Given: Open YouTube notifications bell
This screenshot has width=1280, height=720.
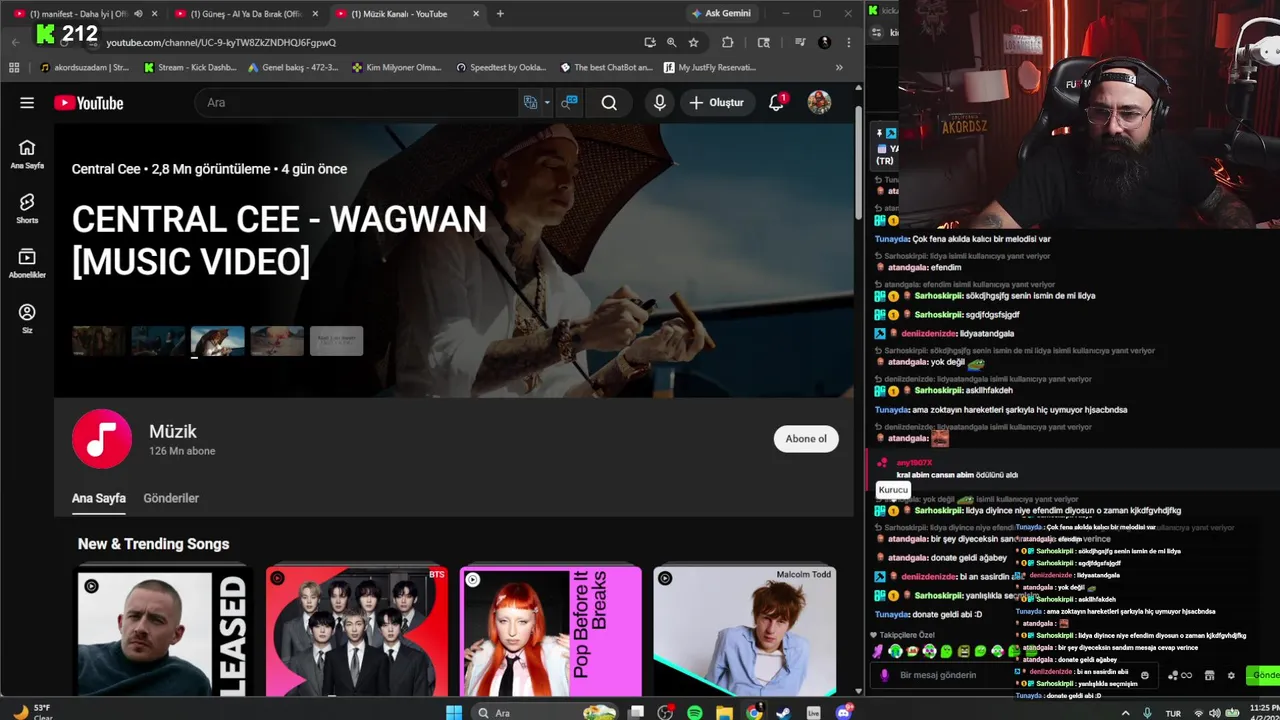Looking at the screenshot, I should 776,103.
